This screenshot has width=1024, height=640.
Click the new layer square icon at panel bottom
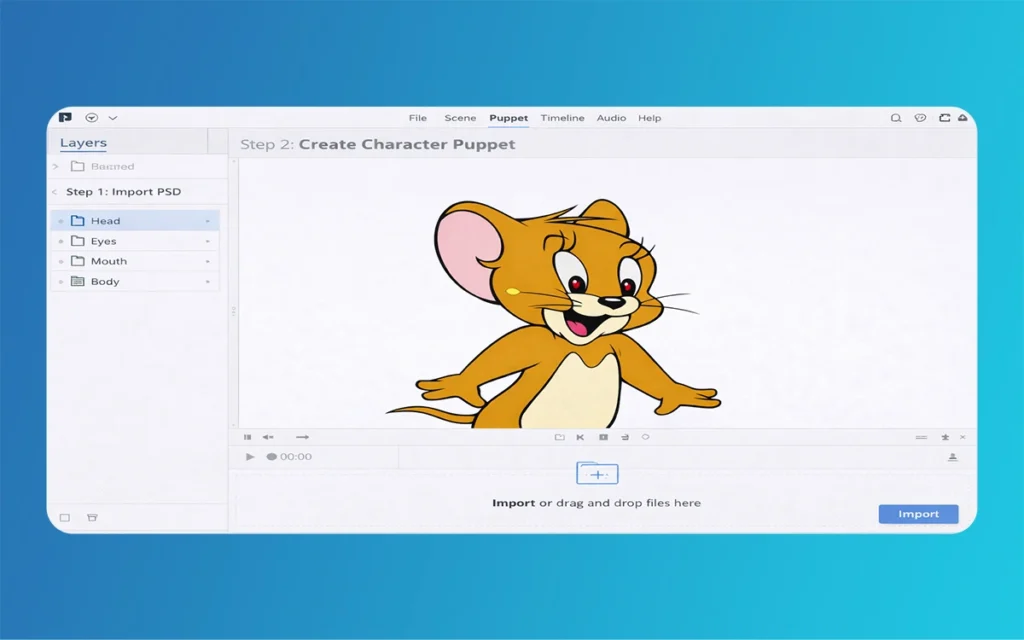(x=65, y=518)
